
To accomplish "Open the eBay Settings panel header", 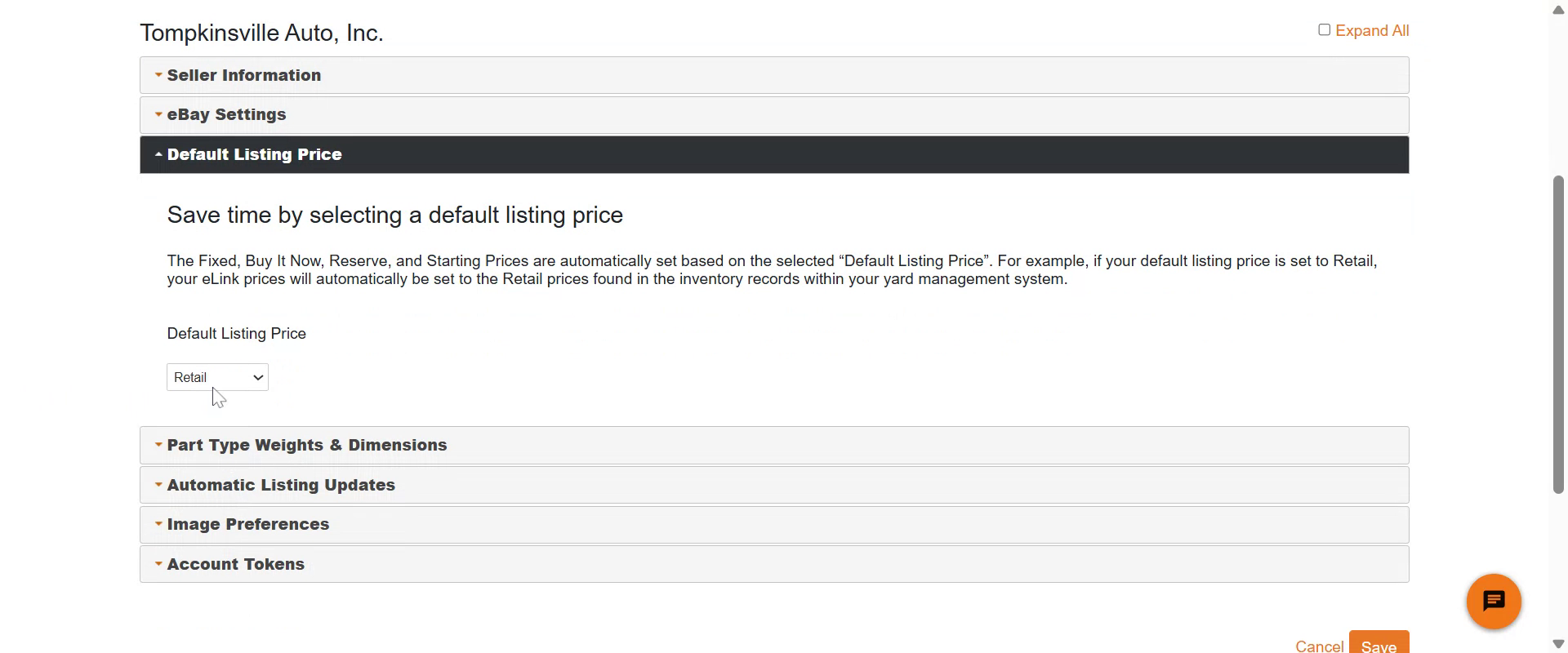I will click(226, 115).
